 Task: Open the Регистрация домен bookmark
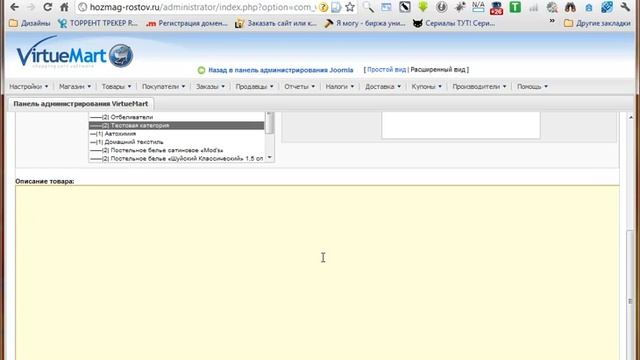coord(187,23)
